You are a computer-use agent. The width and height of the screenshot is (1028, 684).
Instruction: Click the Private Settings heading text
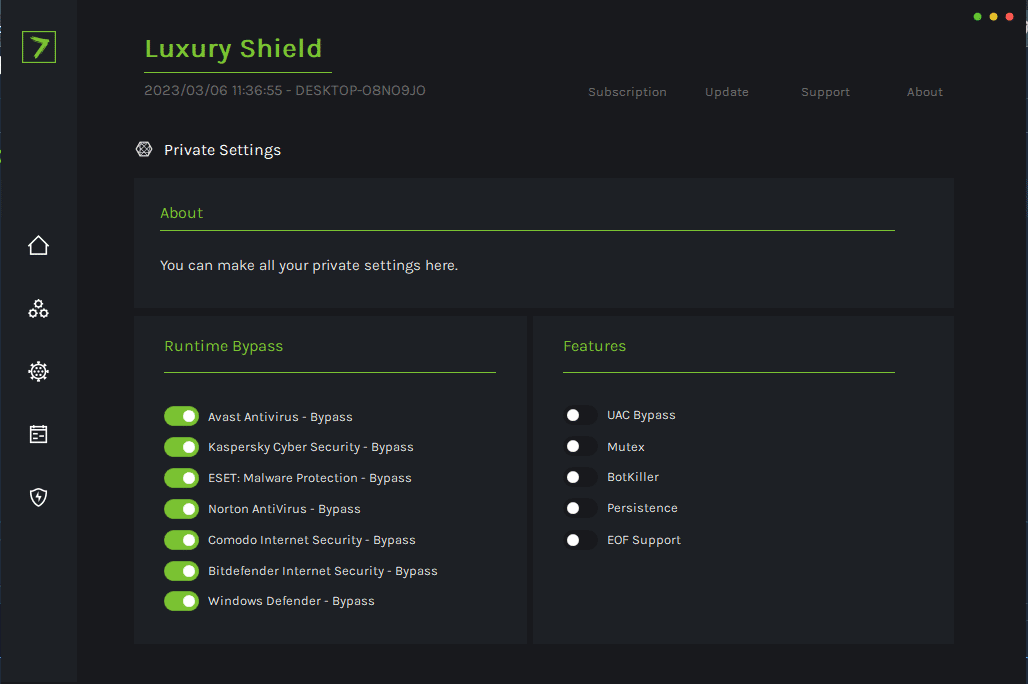pos(222,150)
